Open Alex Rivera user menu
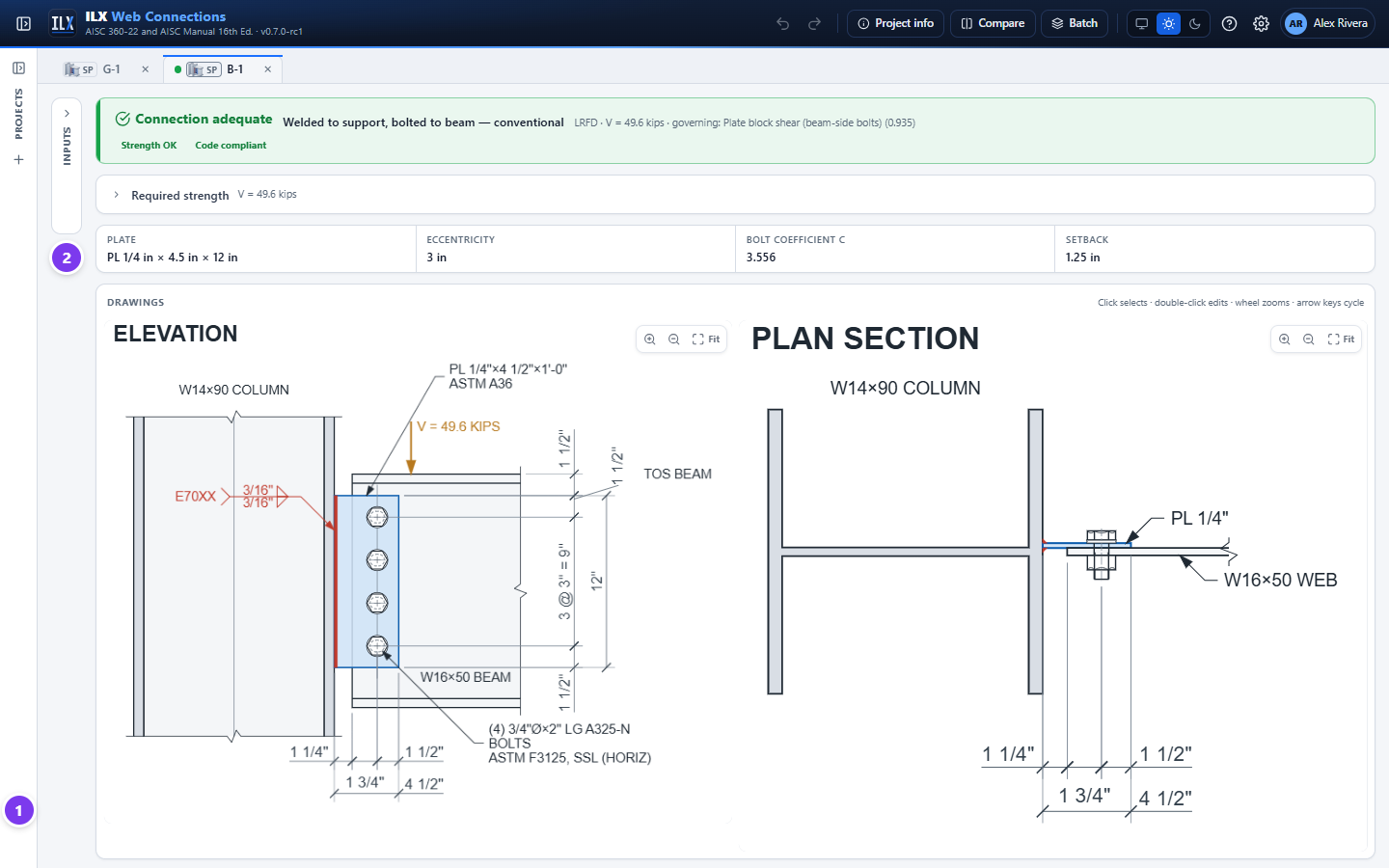1389x868 pixels. [1326, 23]
